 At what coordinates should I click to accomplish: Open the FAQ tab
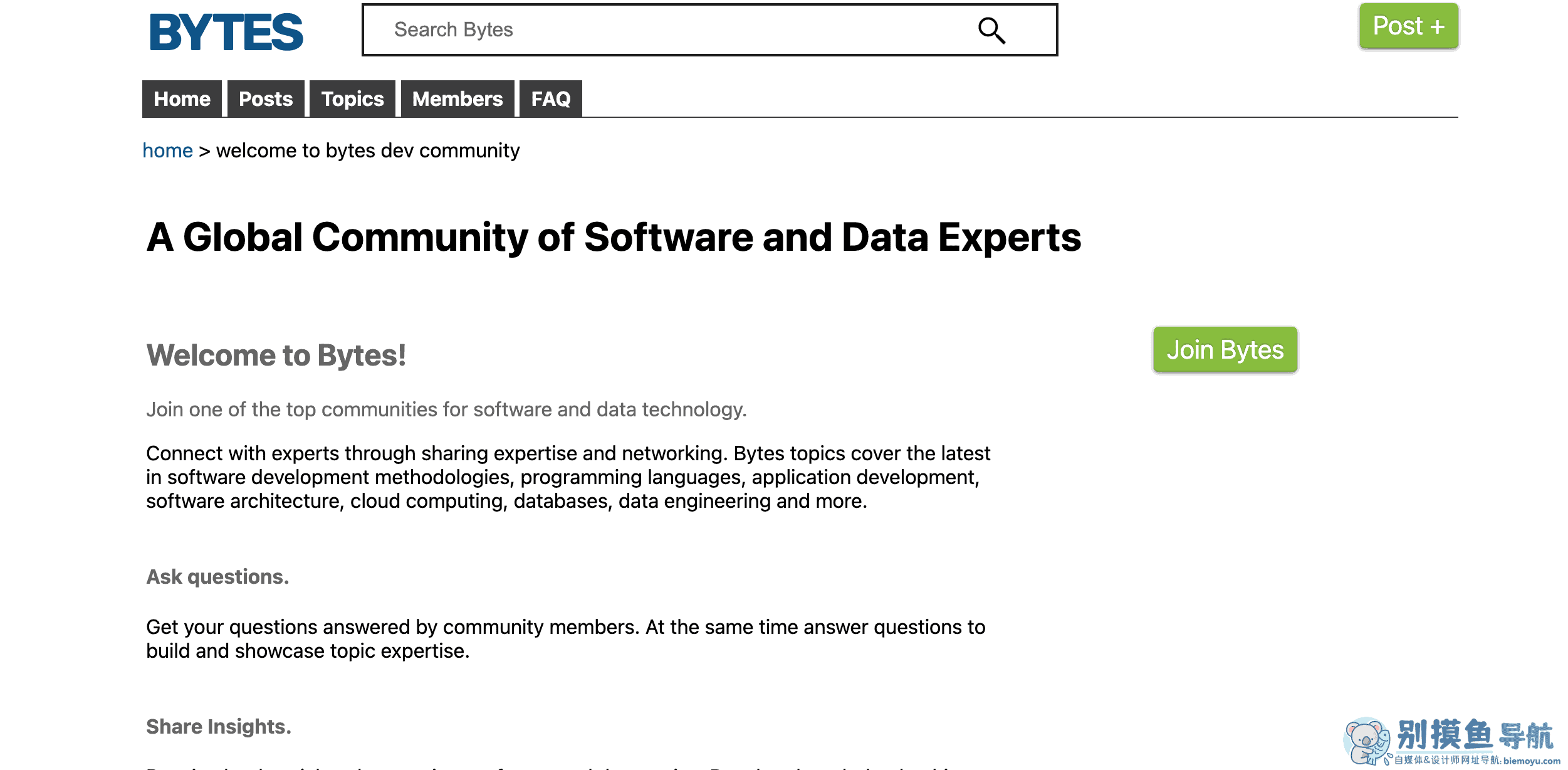click(551, 98)
